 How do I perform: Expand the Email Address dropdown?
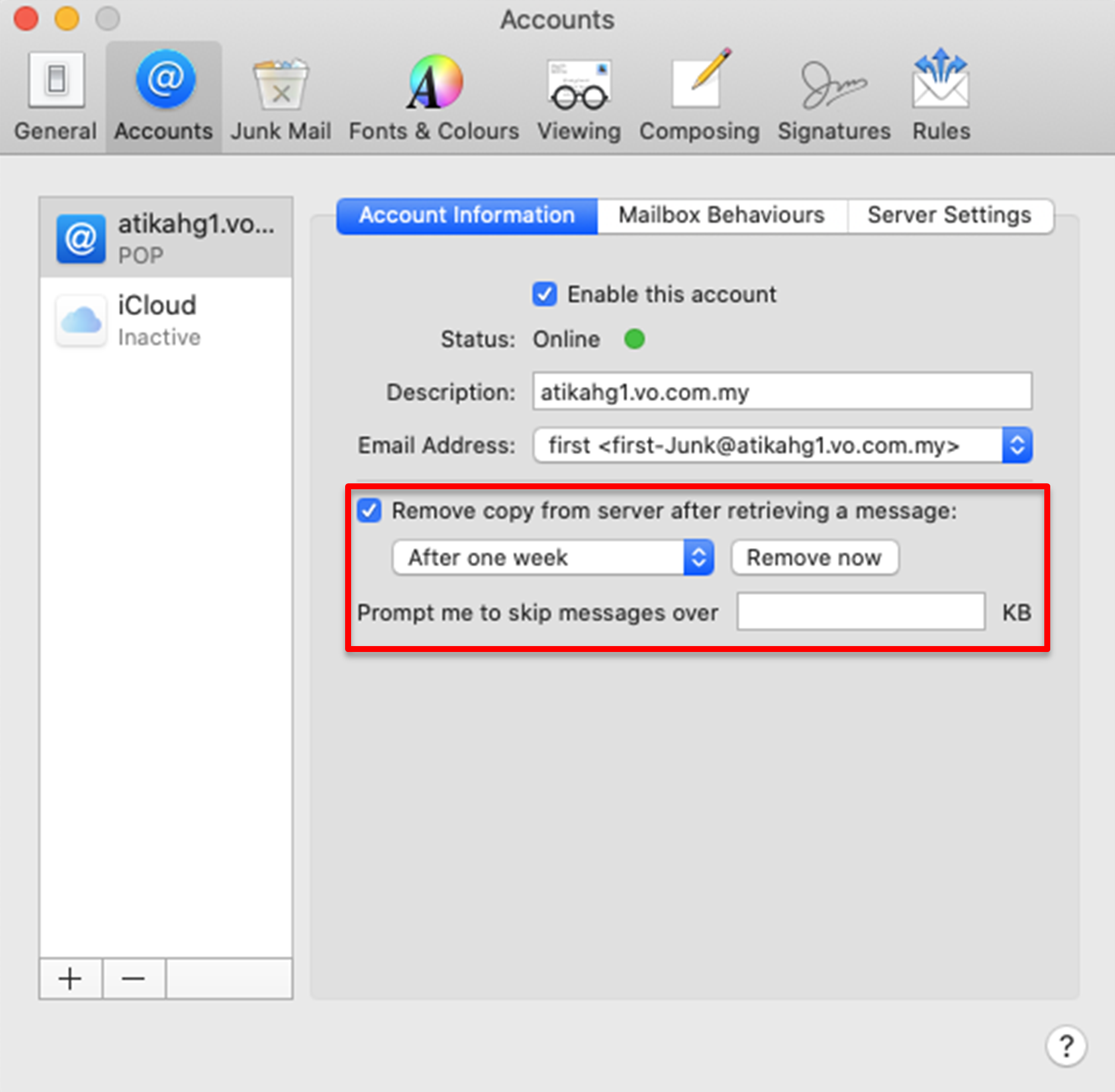pos(1016,445)
